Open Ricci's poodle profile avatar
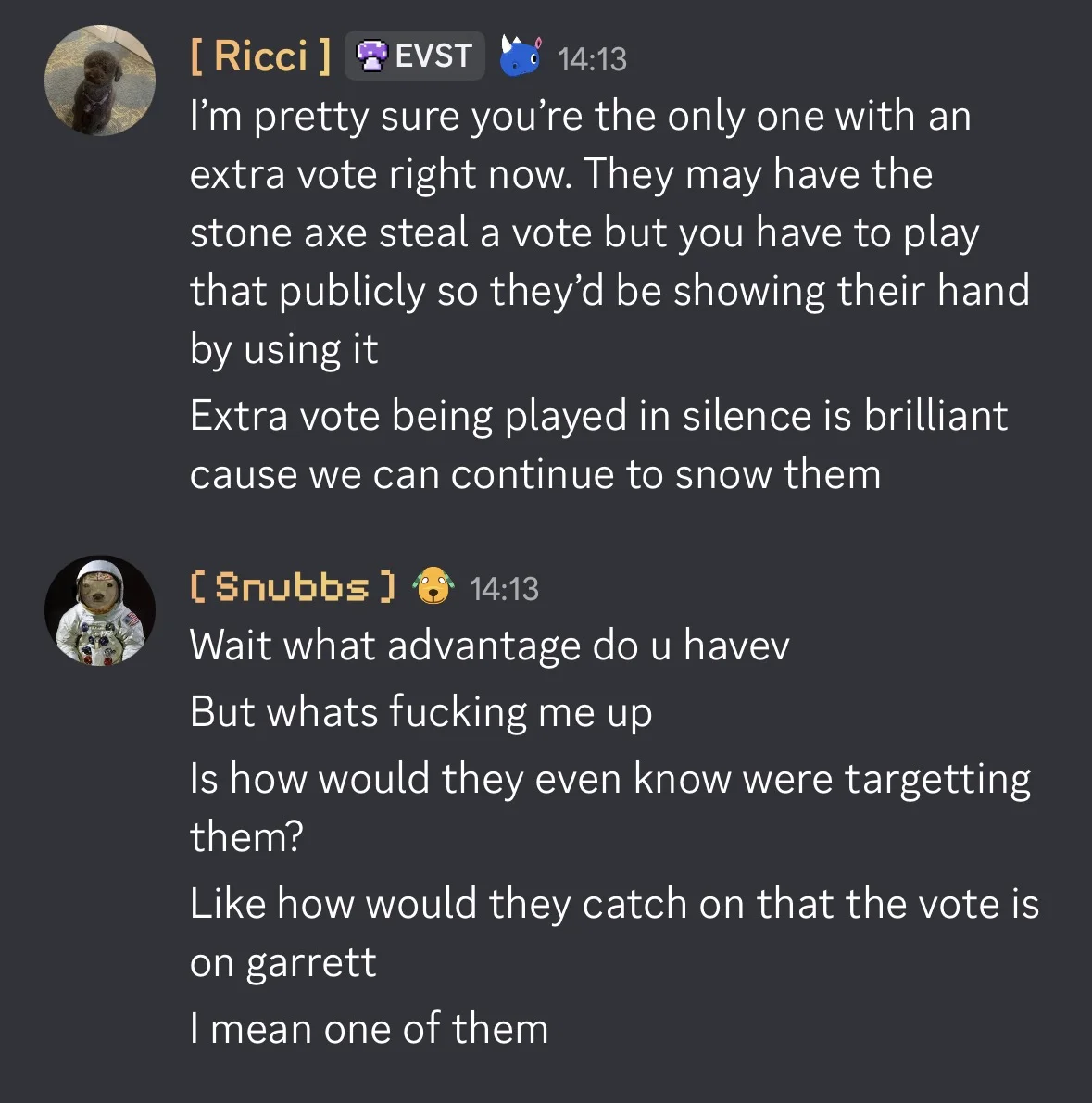 (x=100, y=81)
